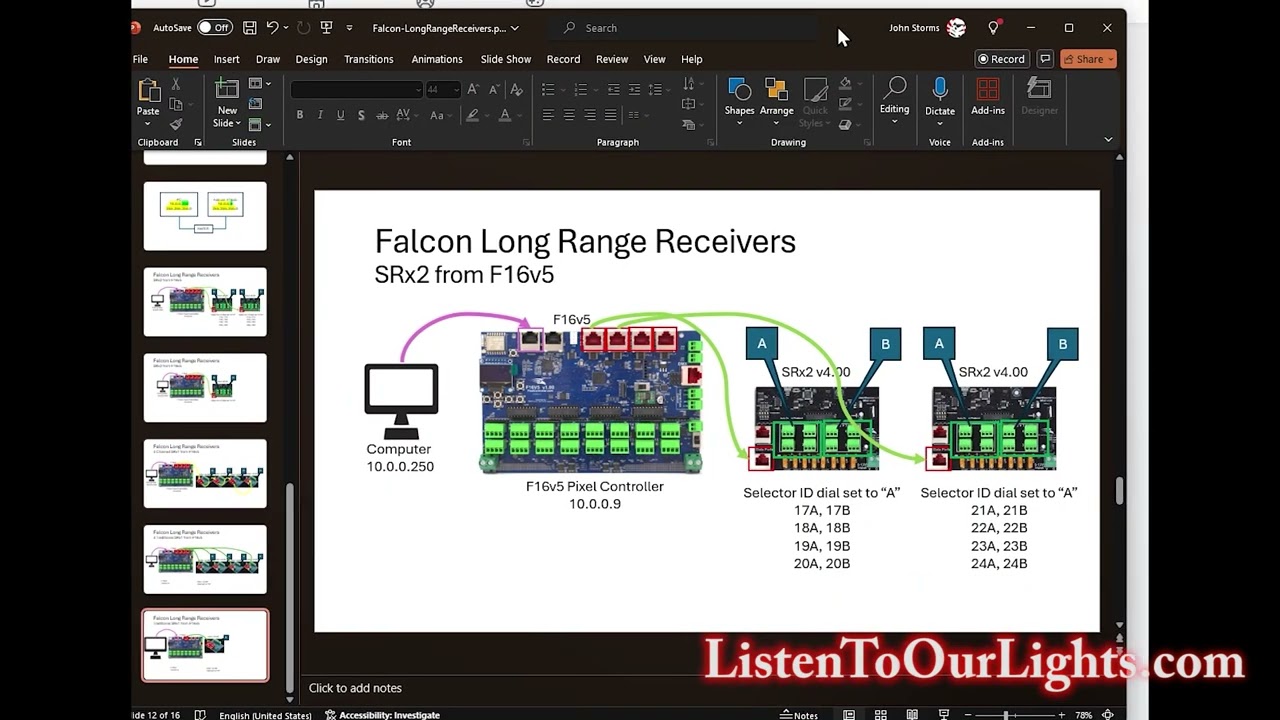
Task: Select the Format Painter brush icon
Action: point(176,124)
